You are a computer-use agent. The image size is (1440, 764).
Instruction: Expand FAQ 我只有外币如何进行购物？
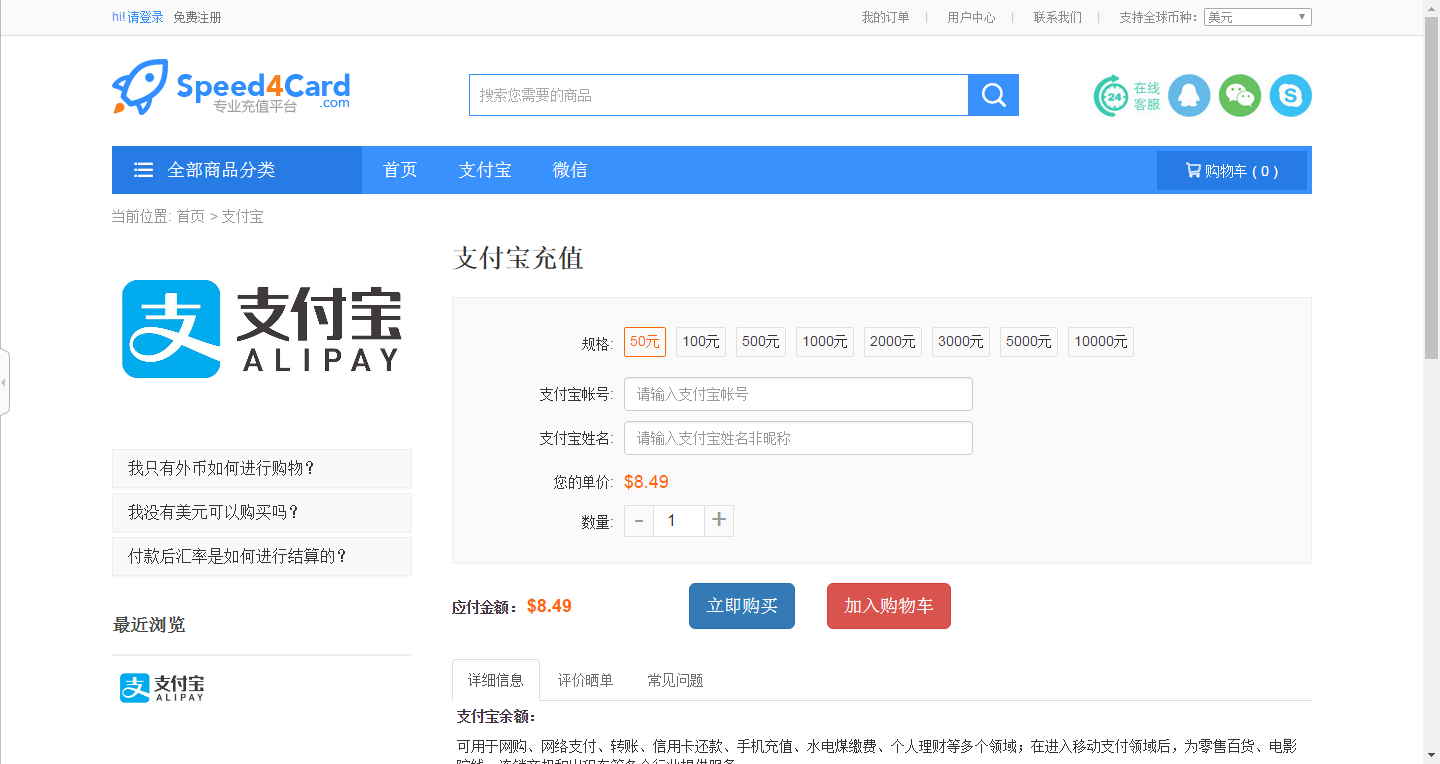click(x=262, y=468)
